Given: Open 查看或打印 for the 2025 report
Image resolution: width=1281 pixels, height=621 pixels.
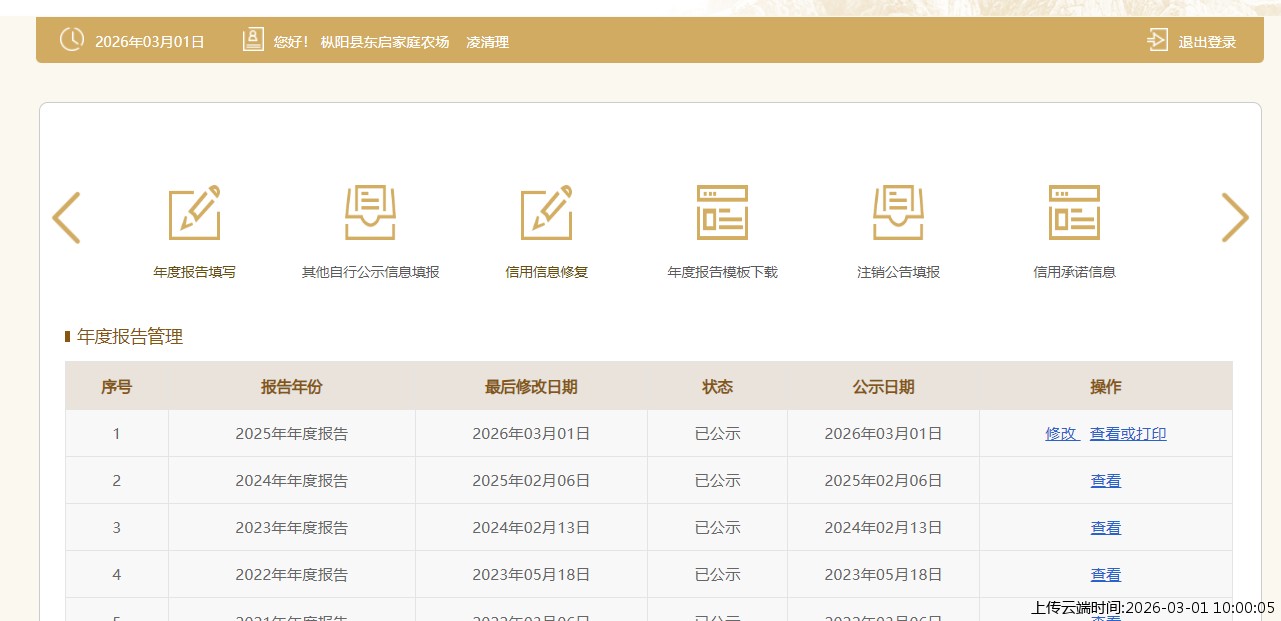Looking at the screenshot, I should point(1128,434).
